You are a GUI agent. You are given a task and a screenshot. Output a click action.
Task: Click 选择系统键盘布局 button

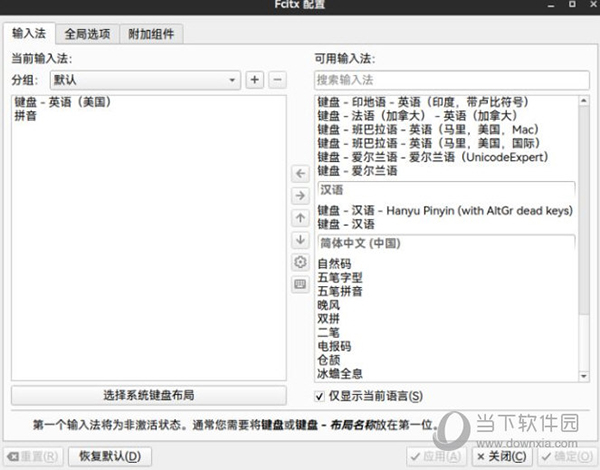[x=149, y=395]
